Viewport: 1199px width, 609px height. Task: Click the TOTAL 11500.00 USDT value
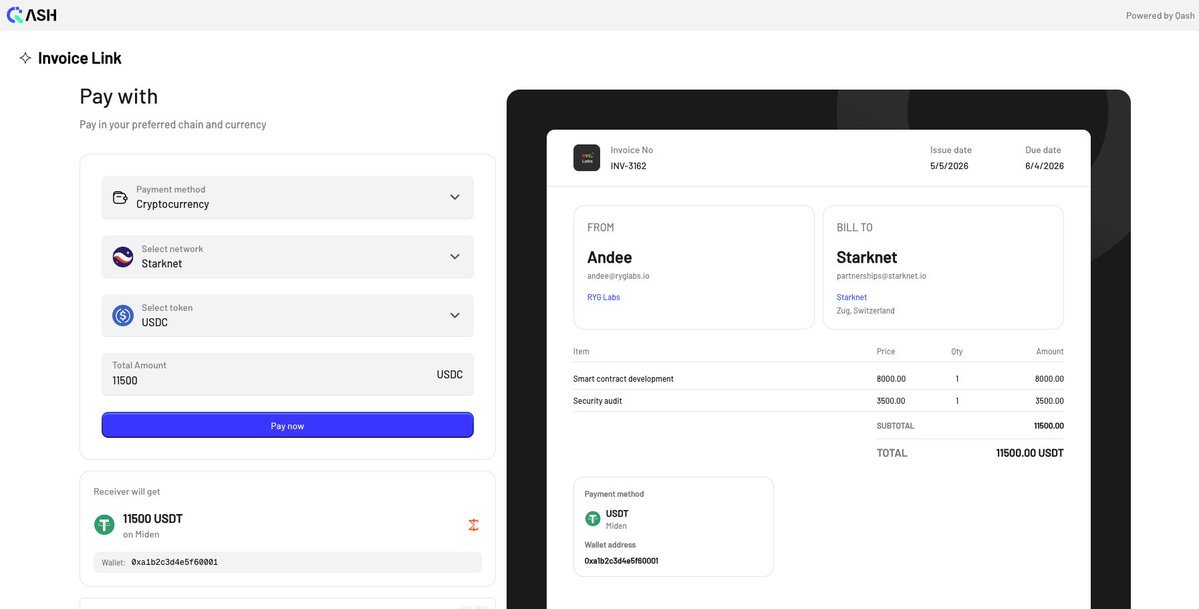coord(1029,453)
